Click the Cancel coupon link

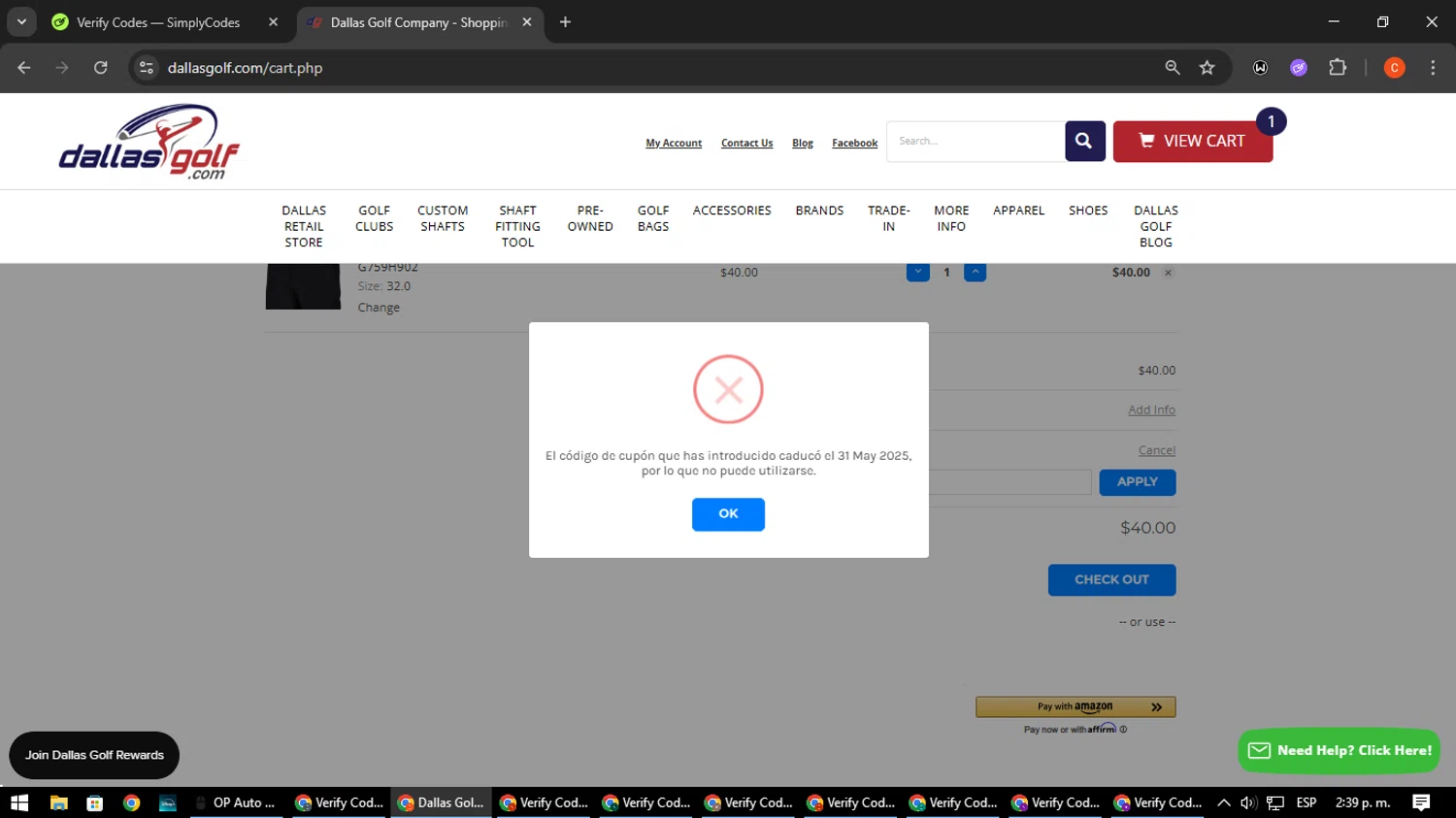1156,450
